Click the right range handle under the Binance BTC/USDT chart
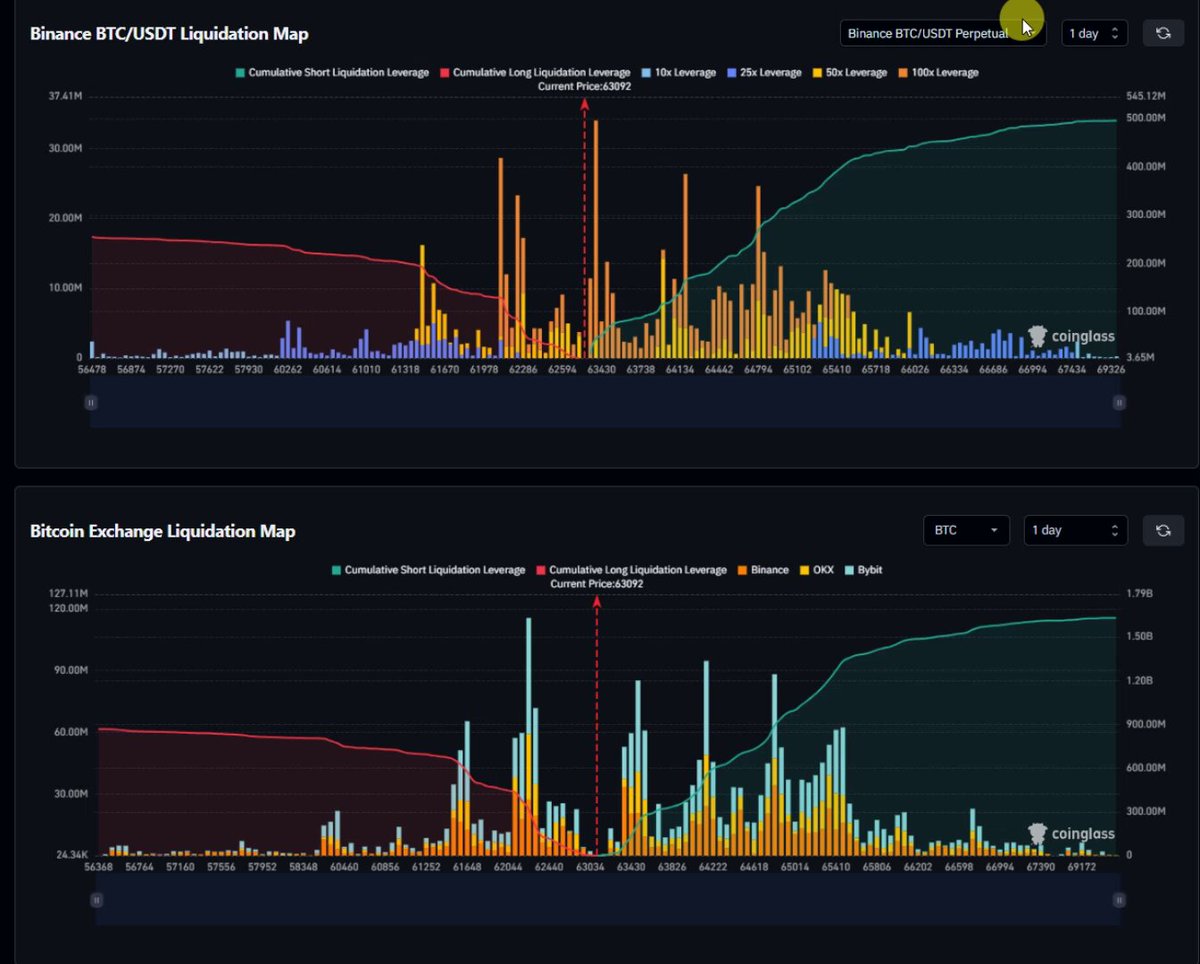Screen dimensions: 1200x964 pyautogui.click(x=1119, y=403)
